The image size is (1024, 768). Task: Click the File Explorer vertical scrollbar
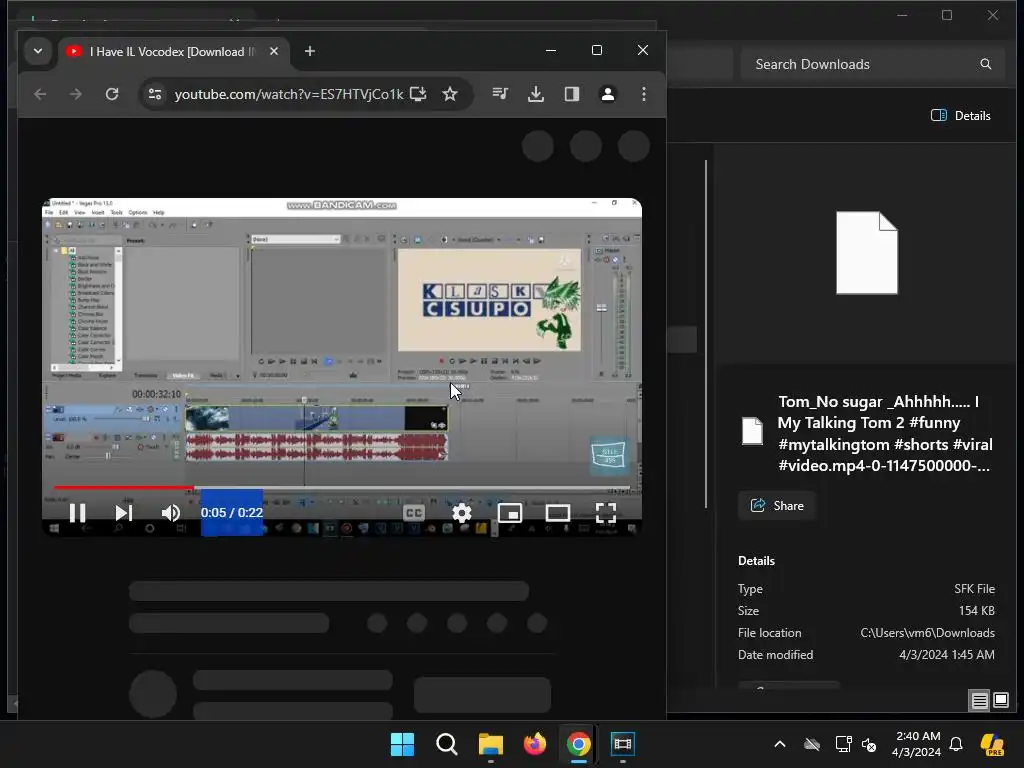[x=706, y=333]
